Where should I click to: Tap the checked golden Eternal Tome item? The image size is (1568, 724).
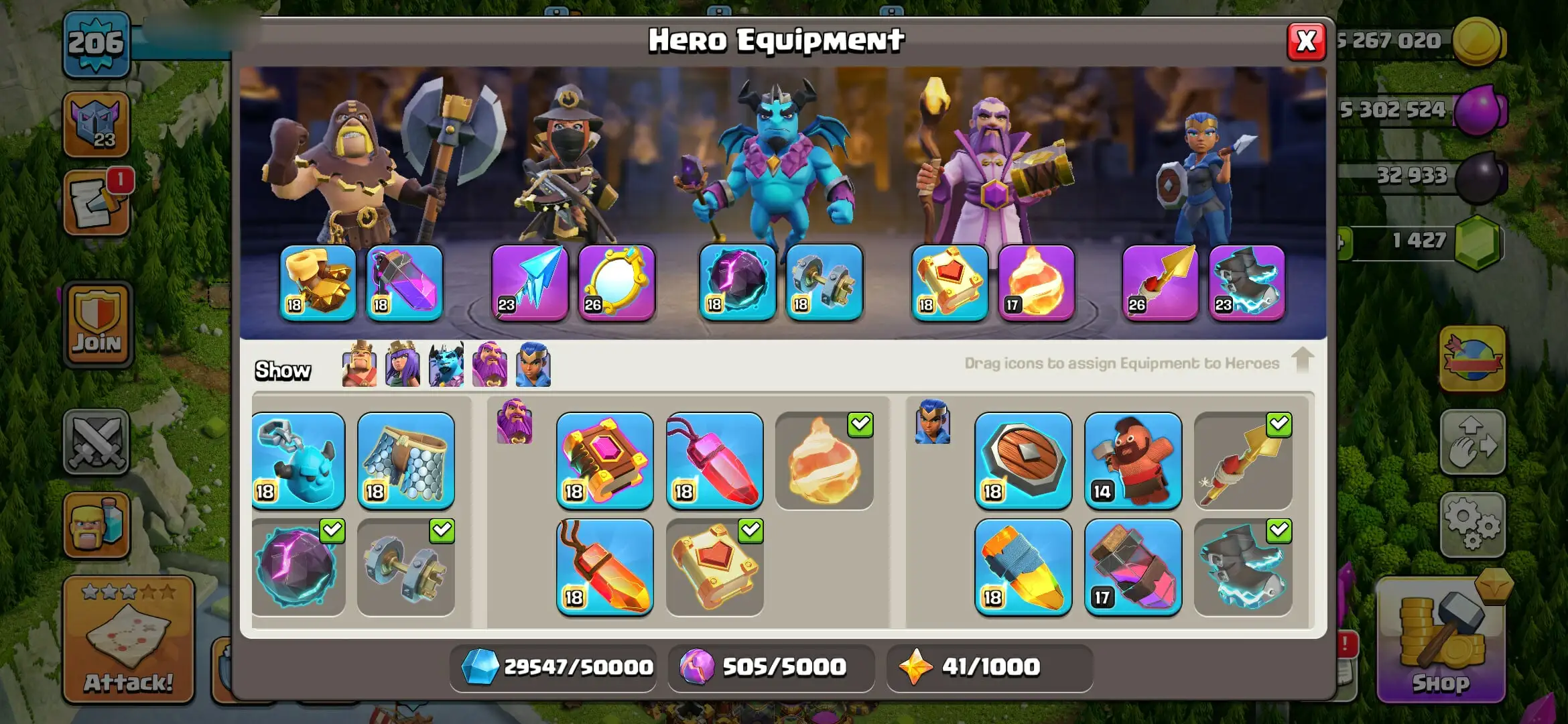pos(715,567)
